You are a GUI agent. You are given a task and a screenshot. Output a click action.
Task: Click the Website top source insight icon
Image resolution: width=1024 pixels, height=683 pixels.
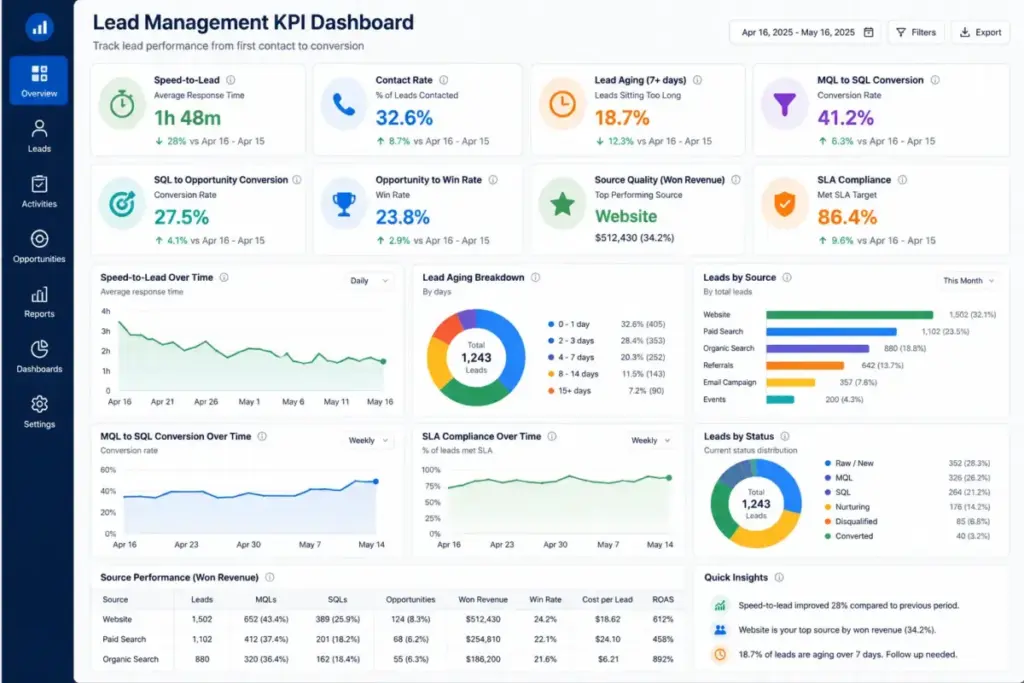[x=720, y=630]
